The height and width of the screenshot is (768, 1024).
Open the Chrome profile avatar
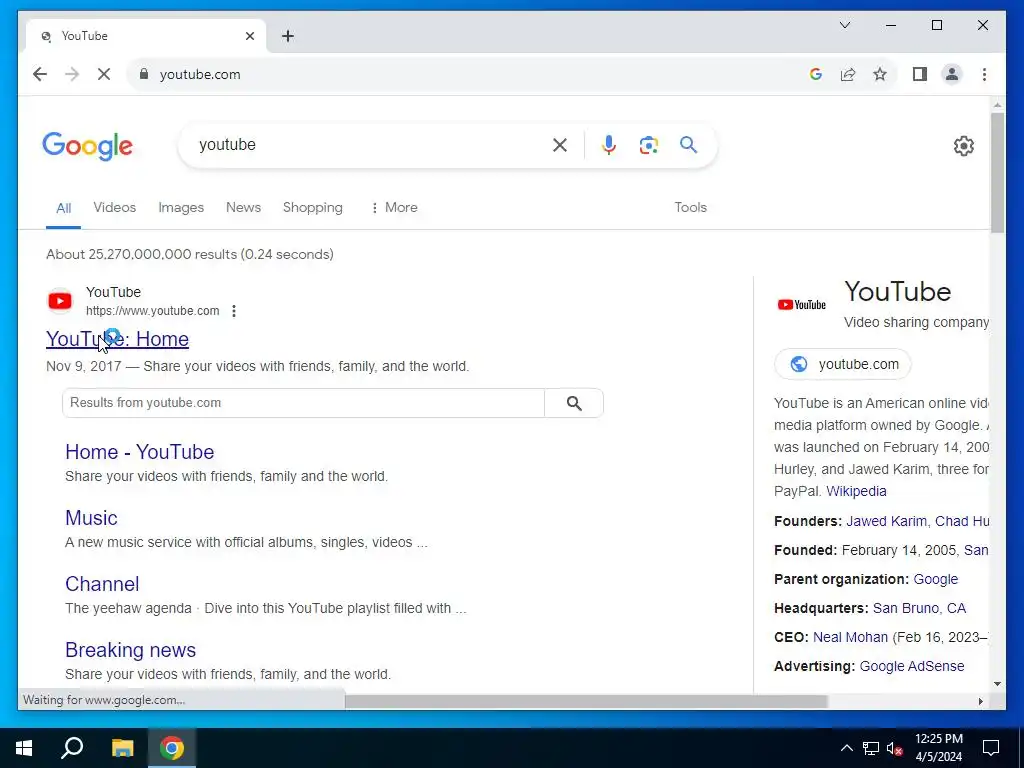(952, 74)
